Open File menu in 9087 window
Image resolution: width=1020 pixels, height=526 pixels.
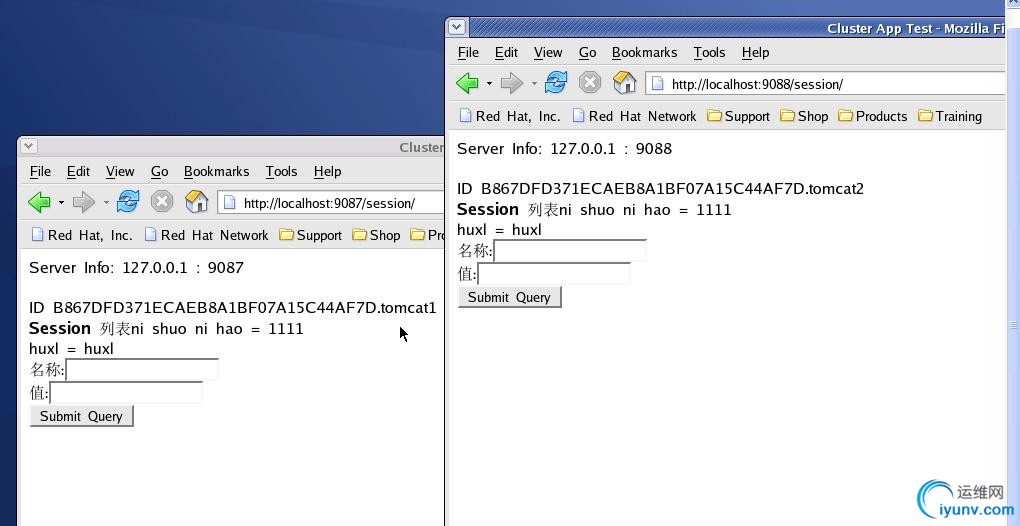click(40, 172)
